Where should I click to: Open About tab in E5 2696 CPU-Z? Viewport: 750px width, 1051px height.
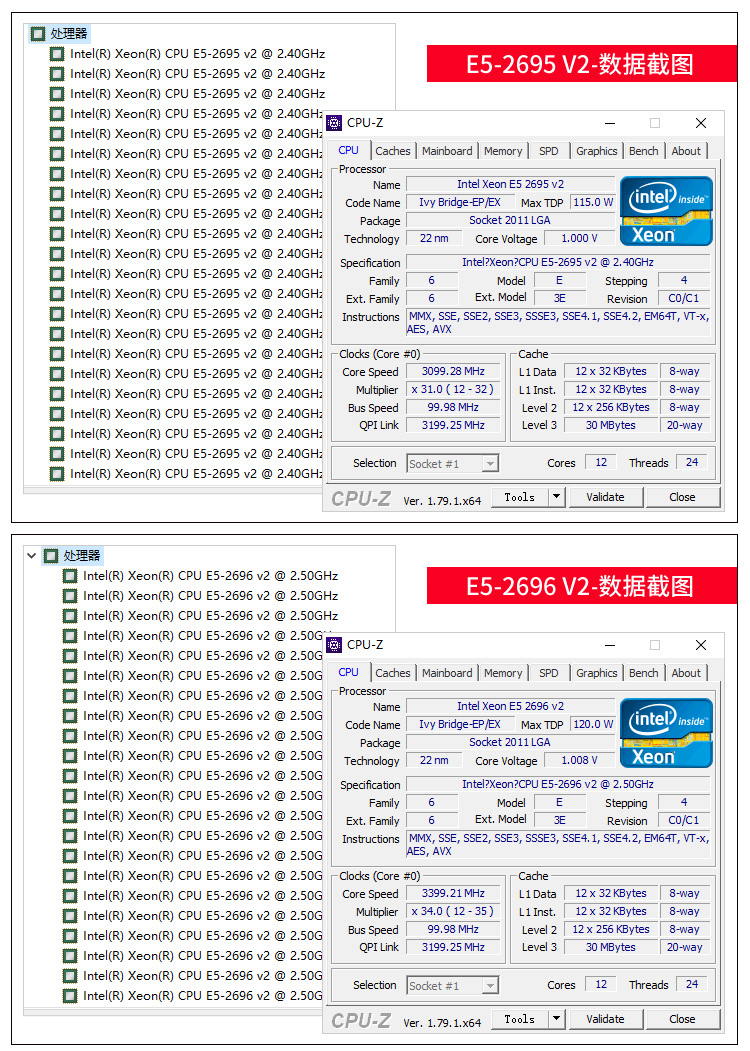686,674
